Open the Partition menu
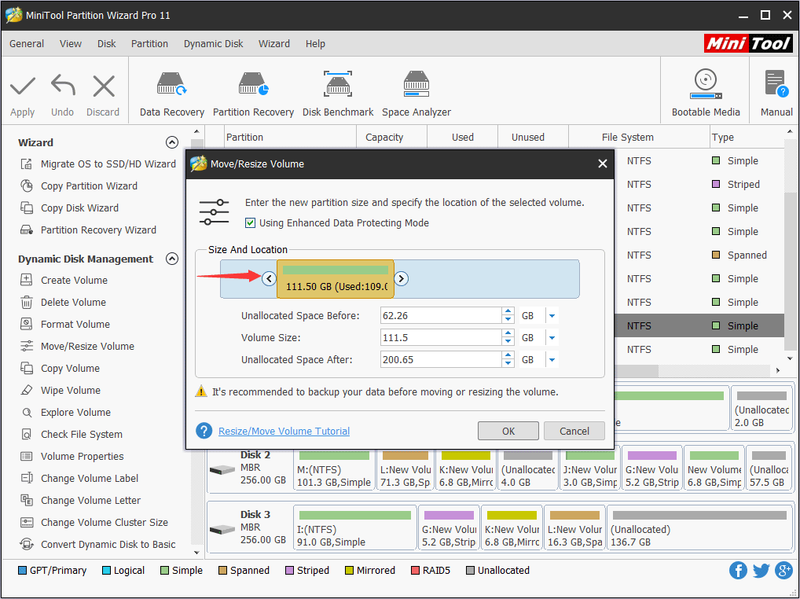800x599 pixels. (149, 44)
